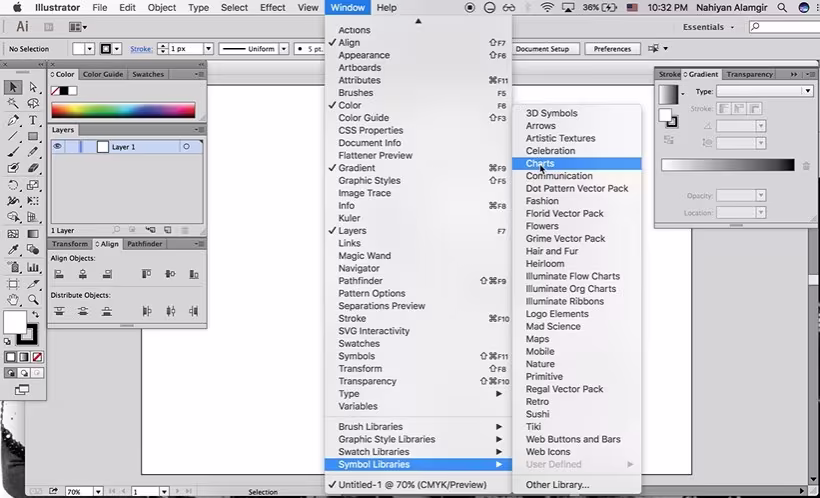Select the Selection tool arrow
The width and height of the screenshot is (820, 498).
click(x=13, y=87)
